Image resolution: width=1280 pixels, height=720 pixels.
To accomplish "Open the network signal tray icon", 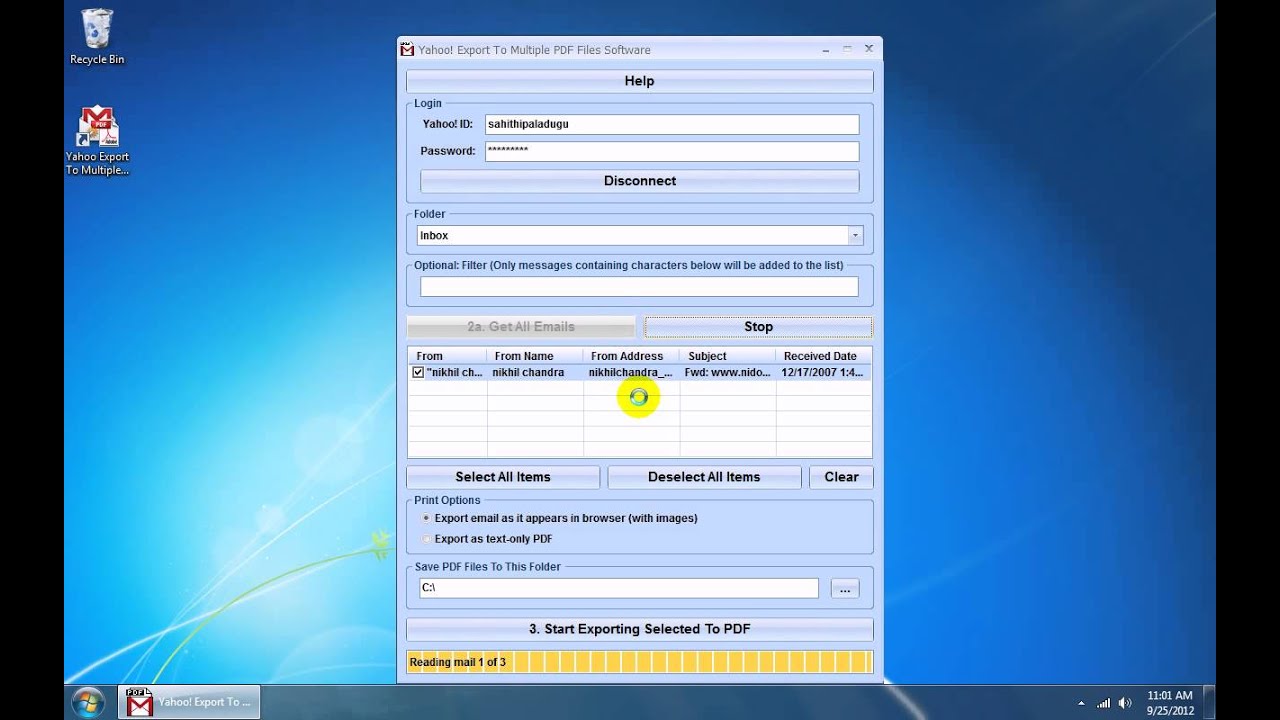I will click(x=1104, y=703).
